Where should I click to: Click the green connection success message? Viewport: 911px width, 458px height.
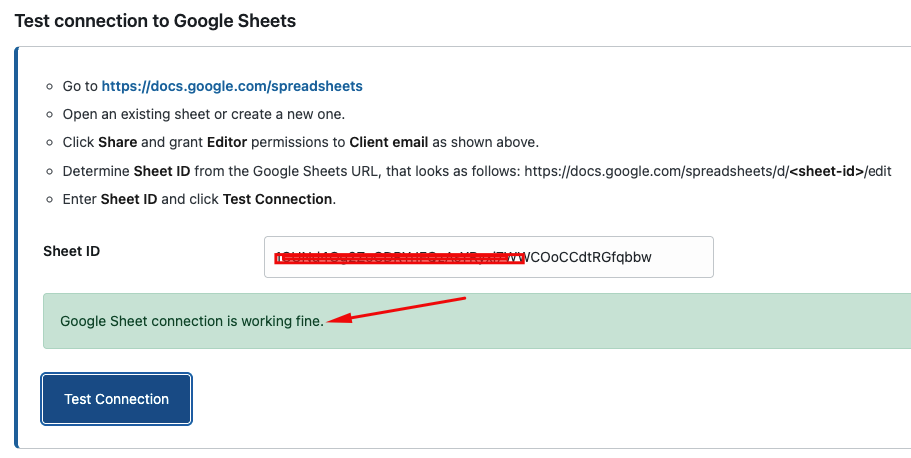click(476, 321)
